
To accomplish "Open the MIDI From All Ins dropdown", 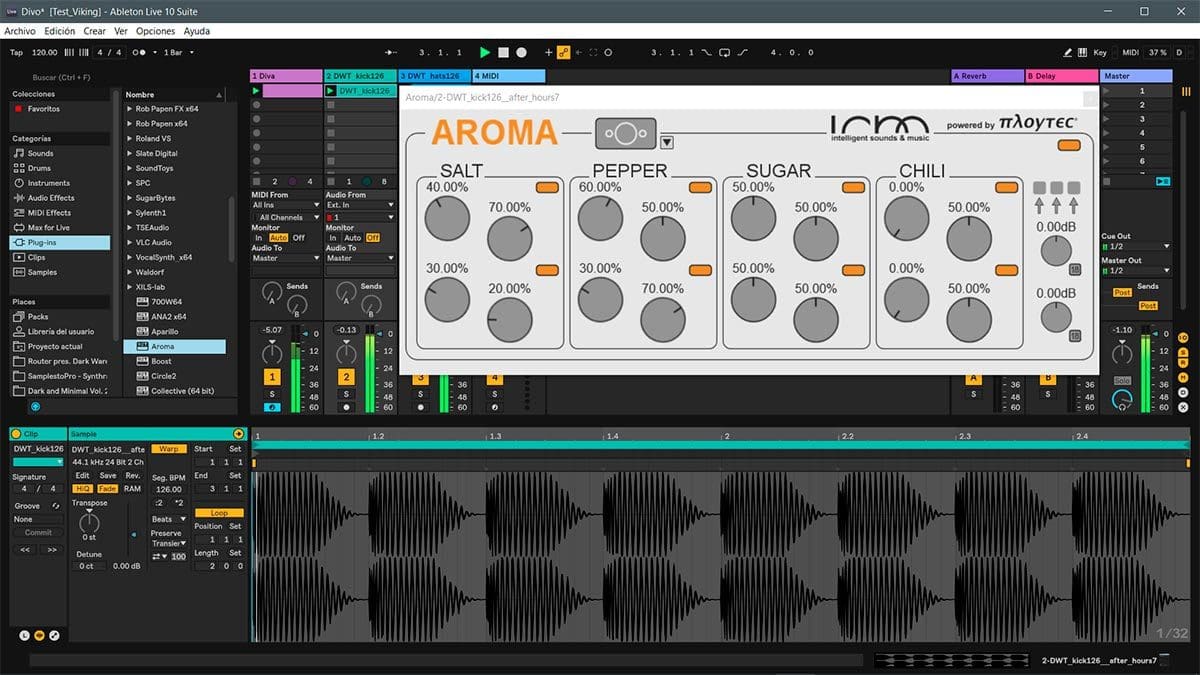I will [285, 205].
